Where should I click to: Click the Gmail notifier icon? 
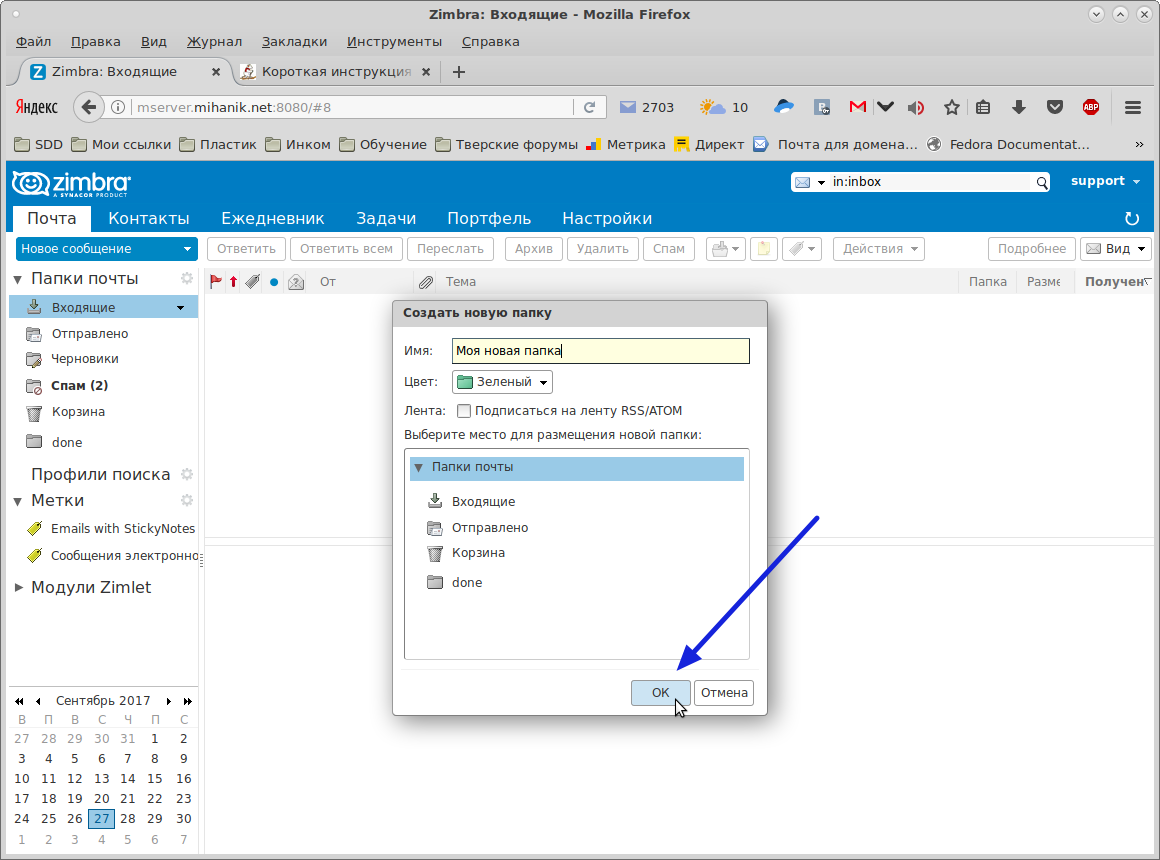pyautogui.click(x=857, y=107)
